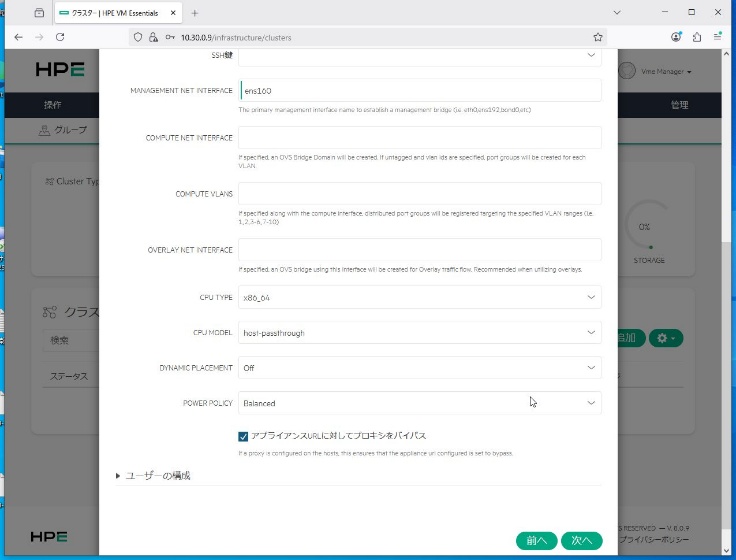Reload the page with the refresh icon

(x=60, y=36)
